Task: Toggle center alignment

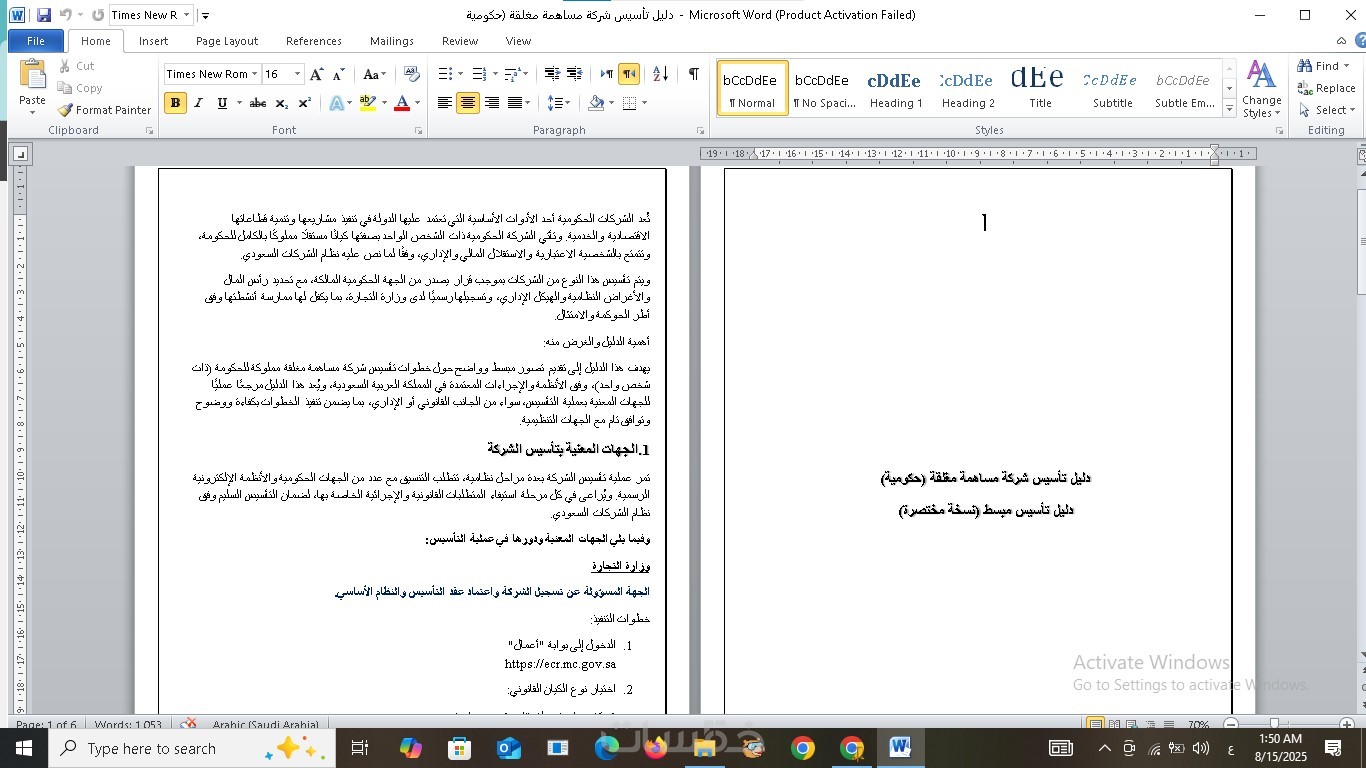Action: (467, 103)
